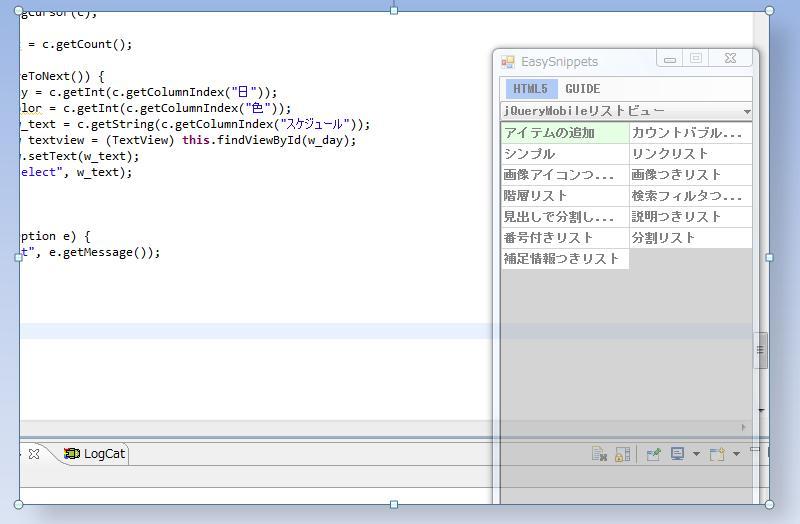Click the e.getMessage() code line
The height and width of the screenshot is (524, 800).
[90, 252]
